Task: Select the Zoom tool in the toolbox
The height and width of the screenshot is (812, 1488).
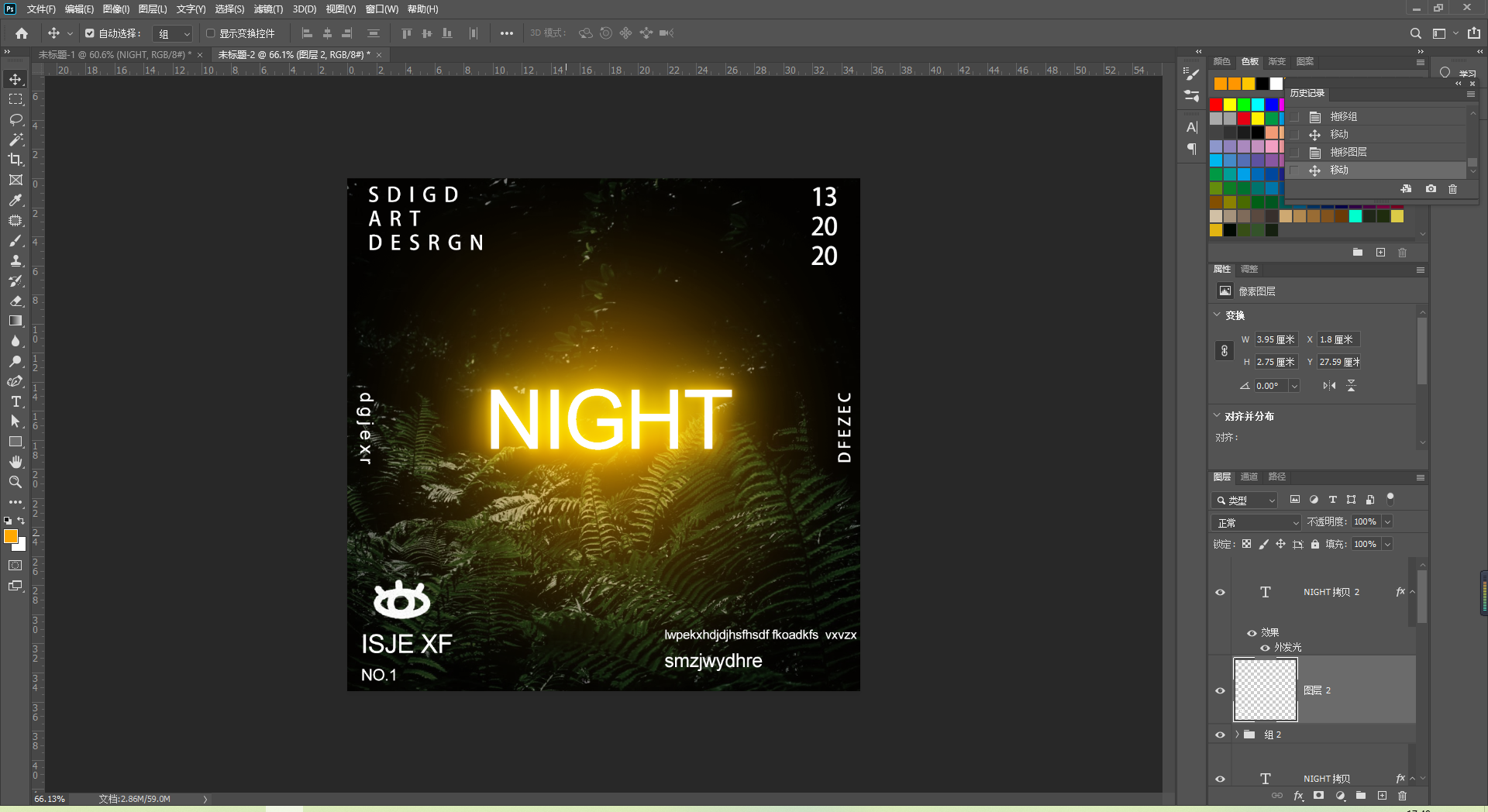Action: point(15,482)
